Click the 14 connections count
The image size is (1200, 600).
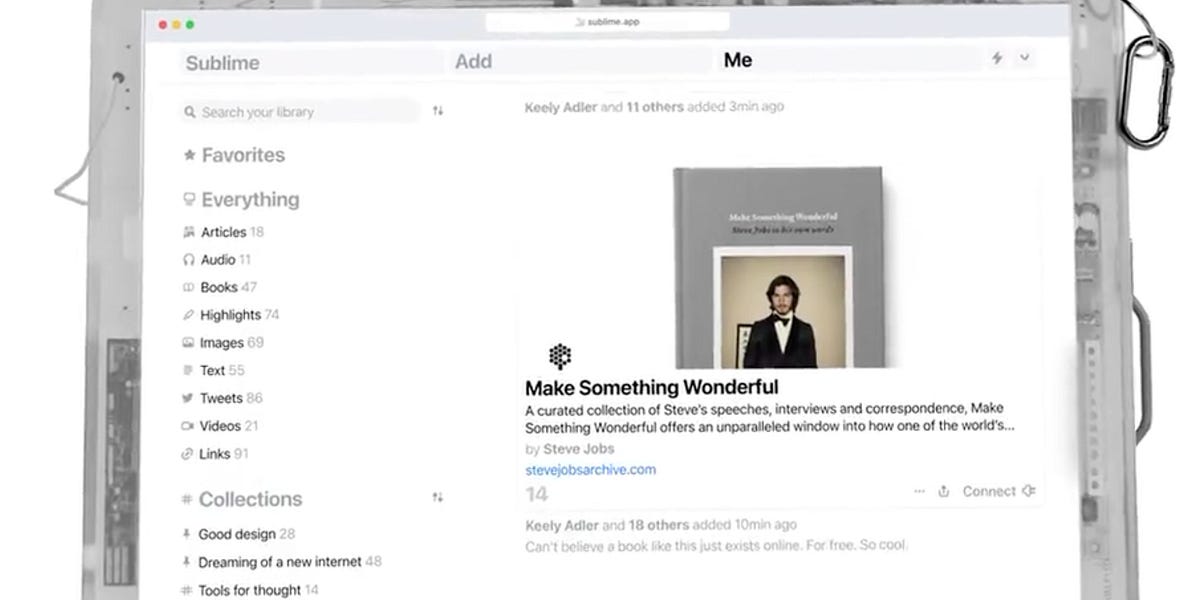tap(537, 494)
